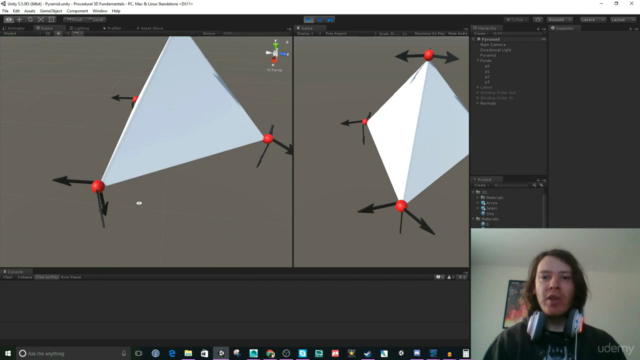Open the Project Create dropdown
640x360 pixels.
coord(481,185)
